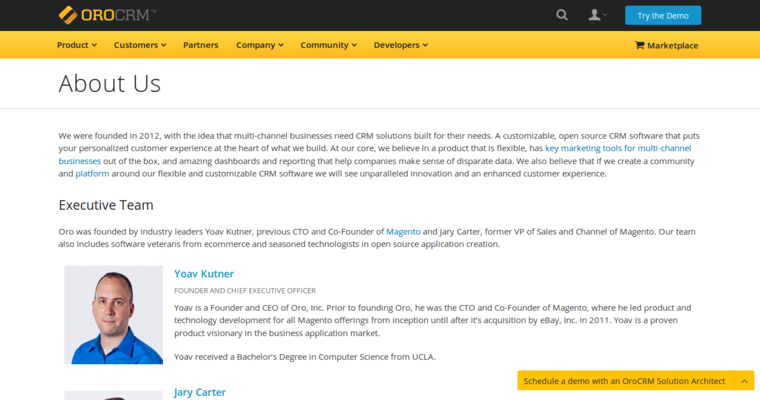760x400 pixels.
Task: Expand the Company dropdown menu
Action: (259, 45)
